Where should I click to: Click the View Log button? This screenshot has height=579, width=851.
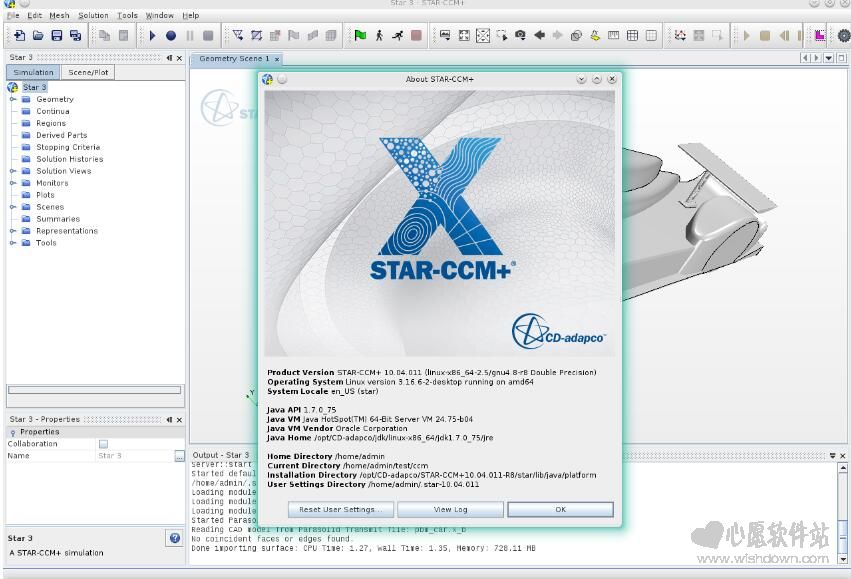[x=450, y=509]
